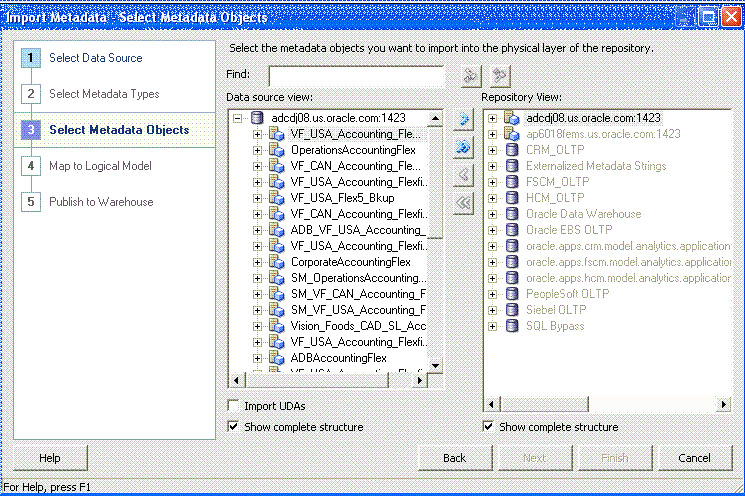745x496 pixels.
Task: Expand the PeopleSoft OLTP node
Action: [493, 295]
